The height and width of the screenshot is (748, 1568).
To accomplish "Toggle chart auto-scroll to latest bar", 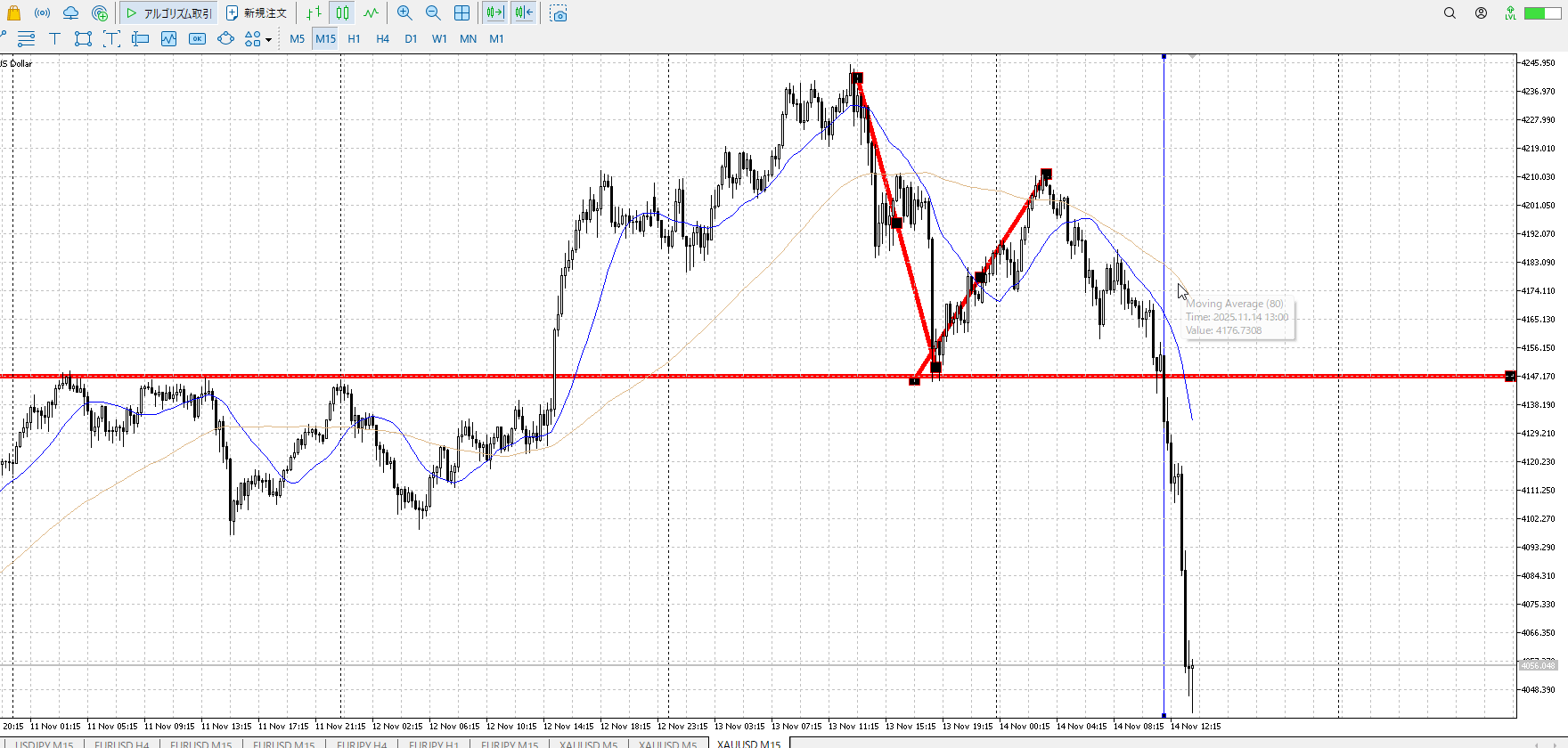I will [x=494, y=13].
